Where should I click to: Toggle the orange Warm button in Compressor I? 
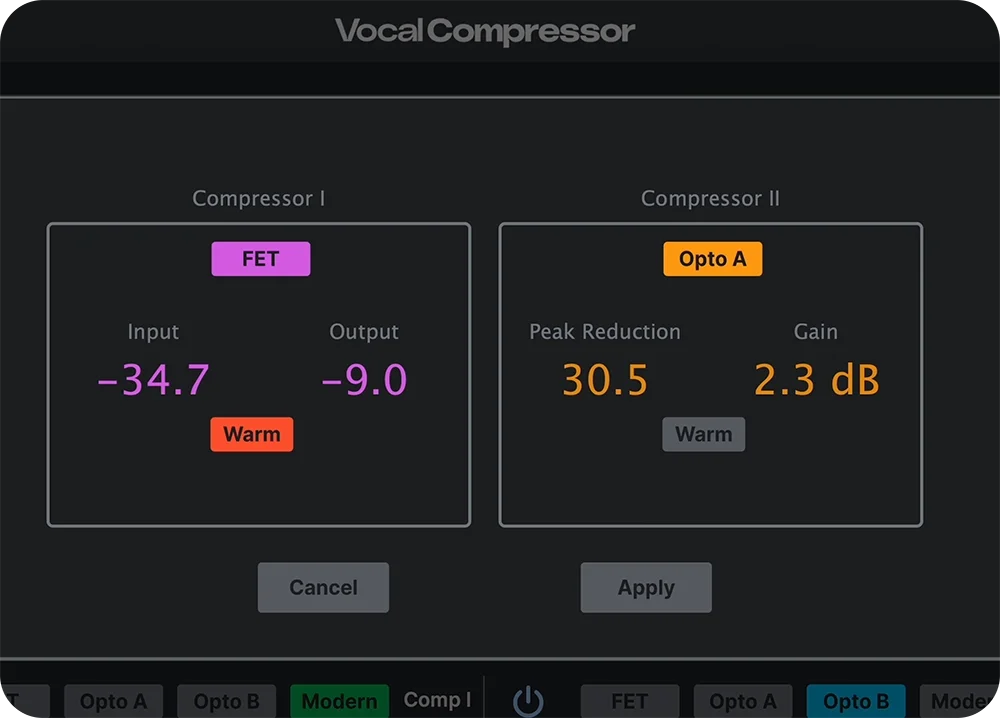[252, 434]
